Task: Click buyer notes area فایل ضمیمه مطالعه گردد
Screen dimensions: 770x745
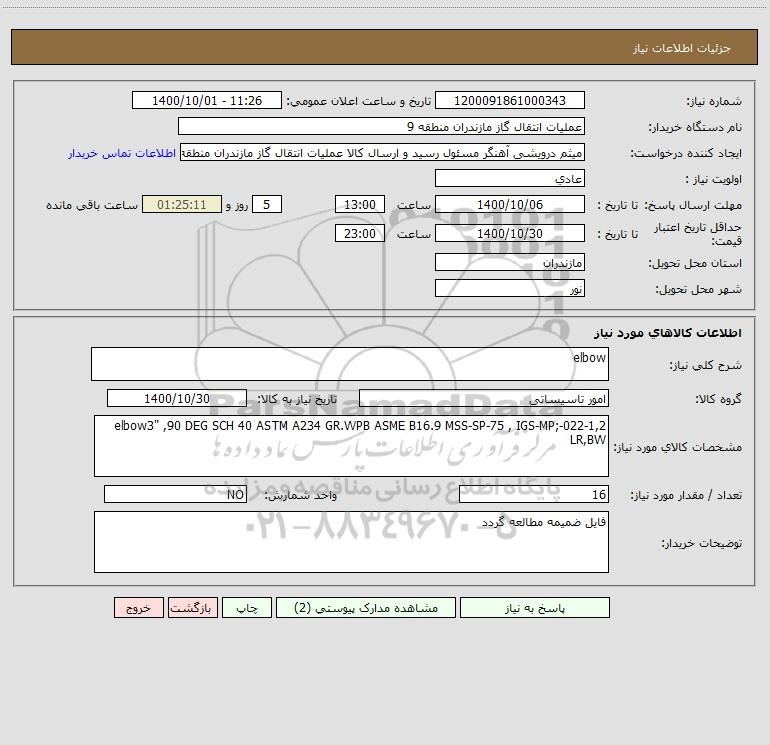Action: [x=351, y=542]
